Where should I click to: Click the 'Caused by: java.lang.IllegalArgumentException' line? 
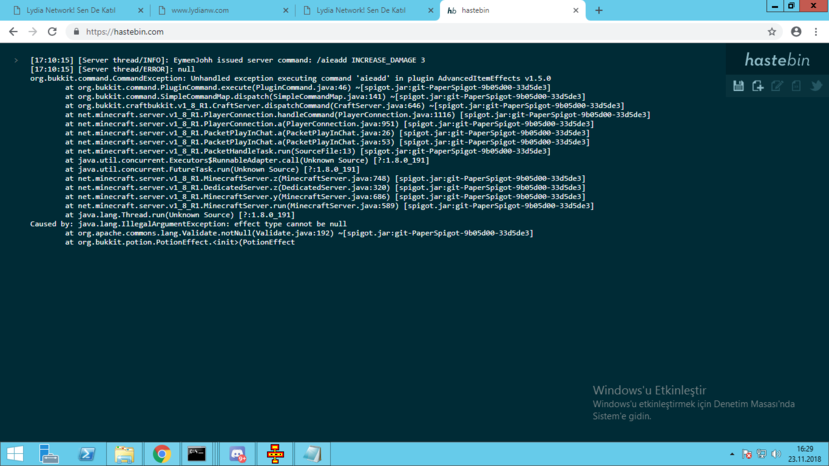188,224
